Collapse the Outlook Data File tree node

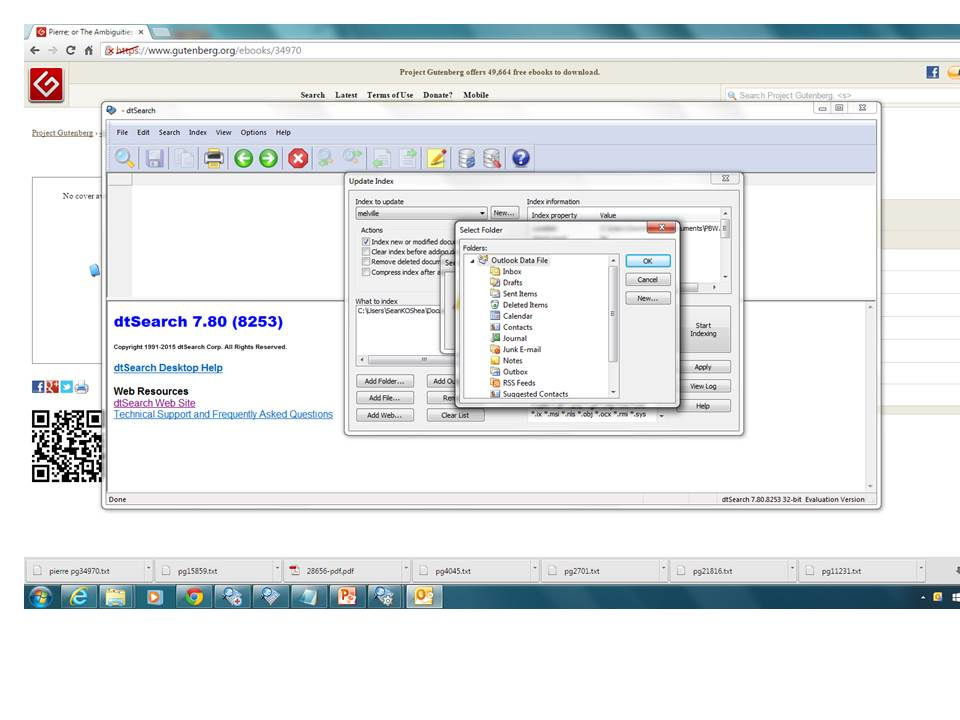click(x=472, y=261)
